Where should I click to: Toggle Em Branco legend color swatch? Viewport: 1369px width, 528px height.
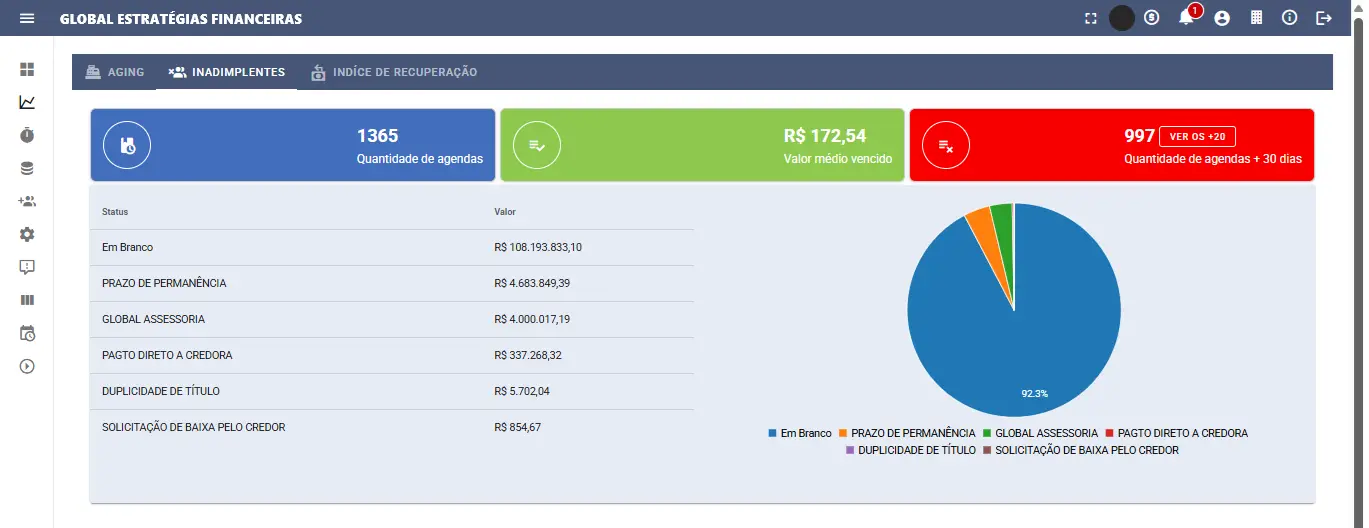(772, 433)
